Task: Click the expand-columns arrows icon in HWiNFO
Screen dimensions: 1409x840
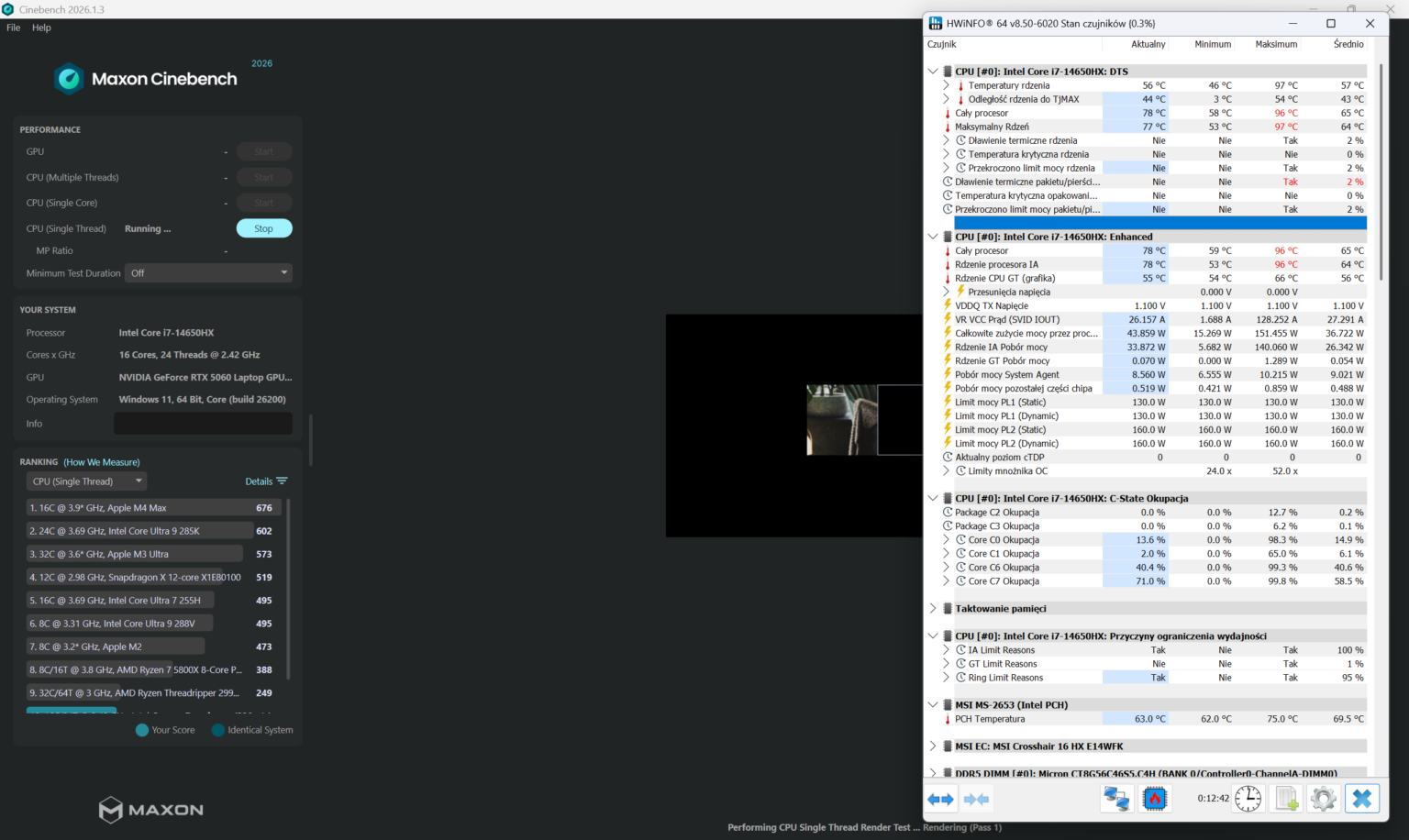Action: pyautogui.click(x=940, y=799)
